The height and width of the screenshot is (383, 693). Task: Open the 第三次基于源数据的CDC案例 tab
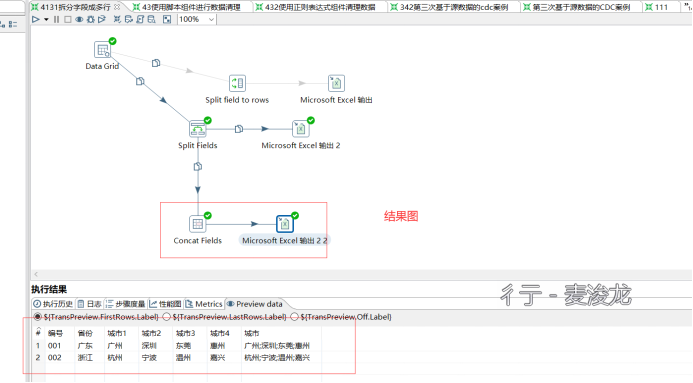pos(581,7)
